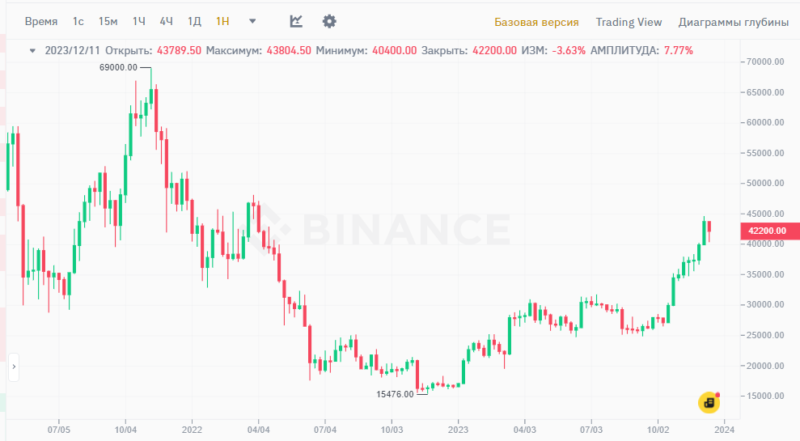Switch to Базовая версия chart tab
Image resolution: width=800 pixels, height=441 pixels.
535,21
